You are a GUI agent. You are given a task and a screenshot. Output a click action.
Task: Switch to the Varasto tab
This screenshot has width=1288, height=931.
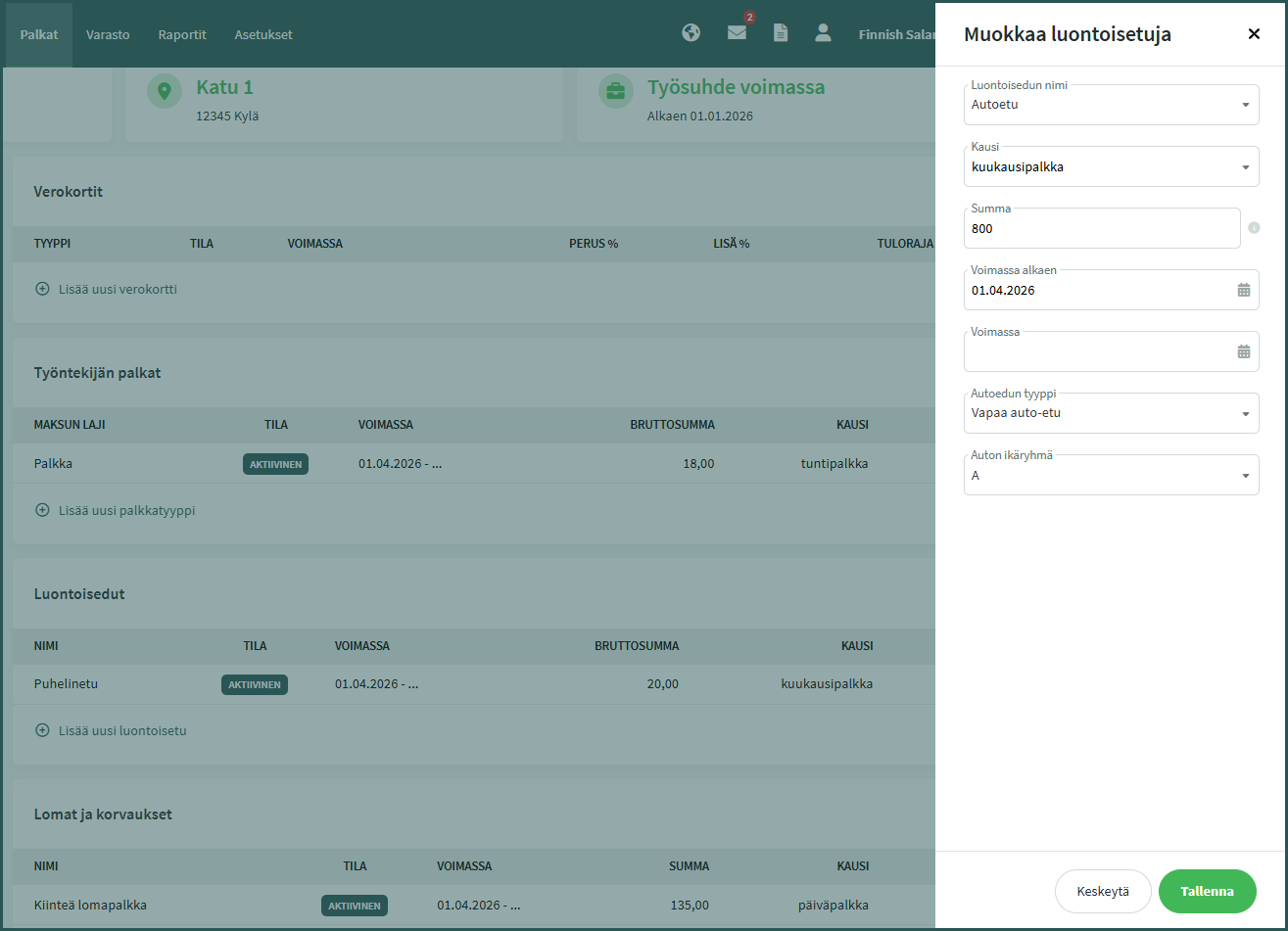click(108, 34)
